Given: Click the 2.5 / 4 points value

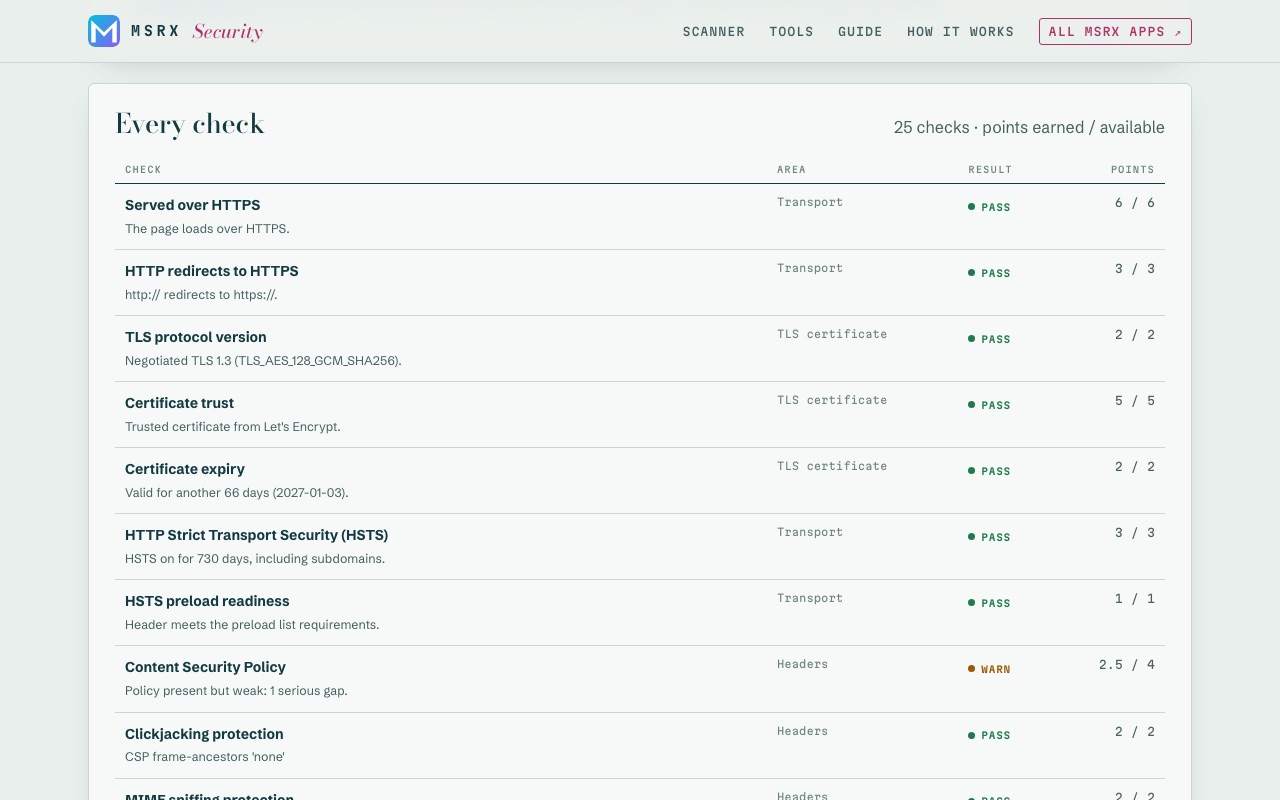Looking at the screenshot, I should (x=1127, y=665).
